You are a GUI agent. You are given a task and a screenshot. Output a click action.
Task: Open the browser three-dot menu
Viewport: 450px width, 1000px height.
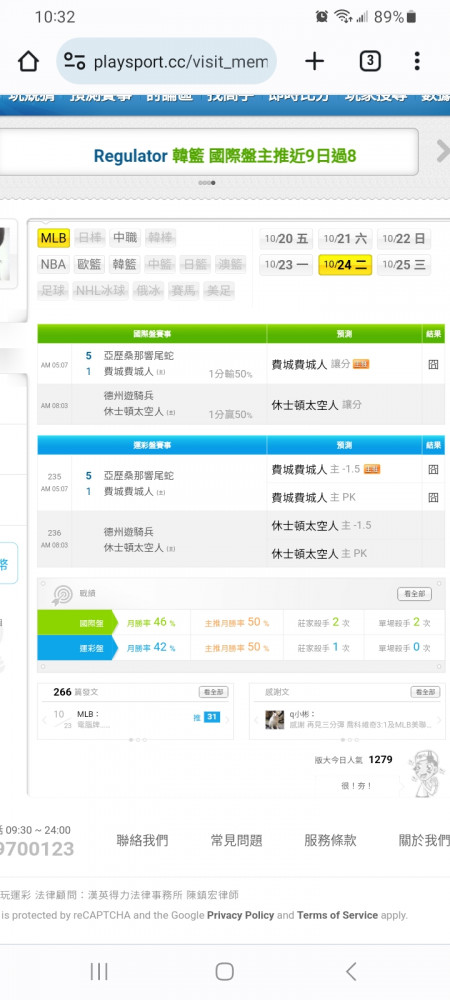[417, 61]
